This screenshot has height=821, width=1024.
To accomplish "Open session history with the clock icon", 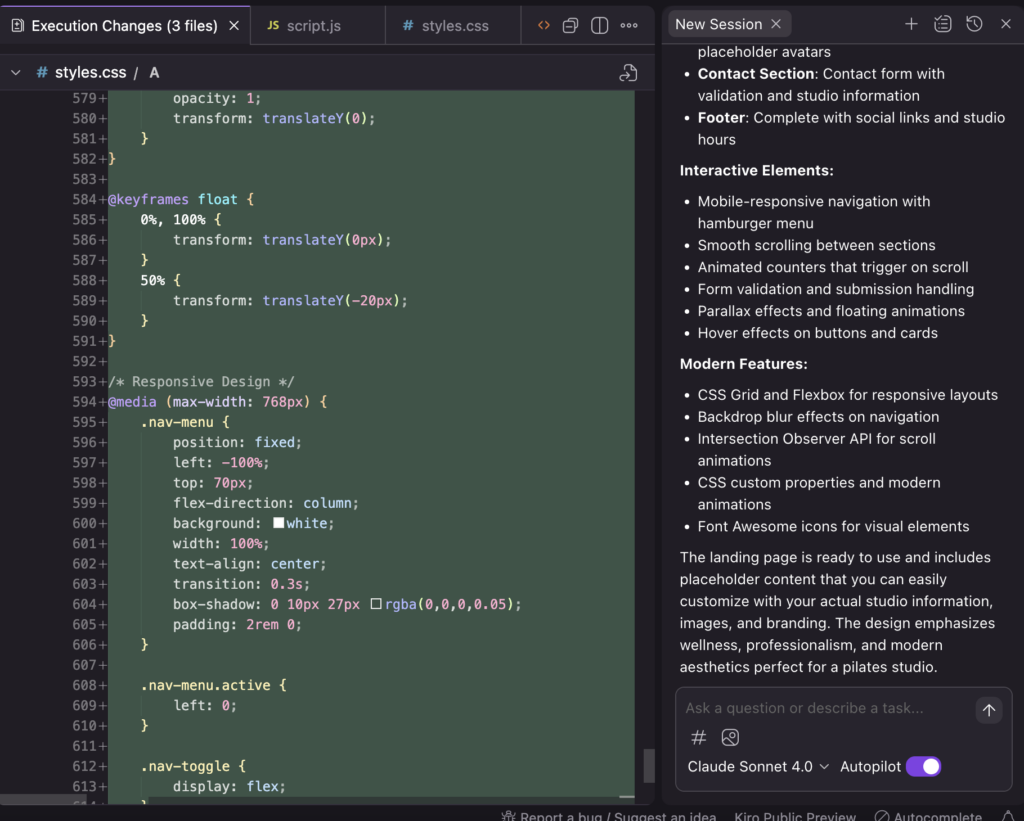I will [x=974, y=23].
